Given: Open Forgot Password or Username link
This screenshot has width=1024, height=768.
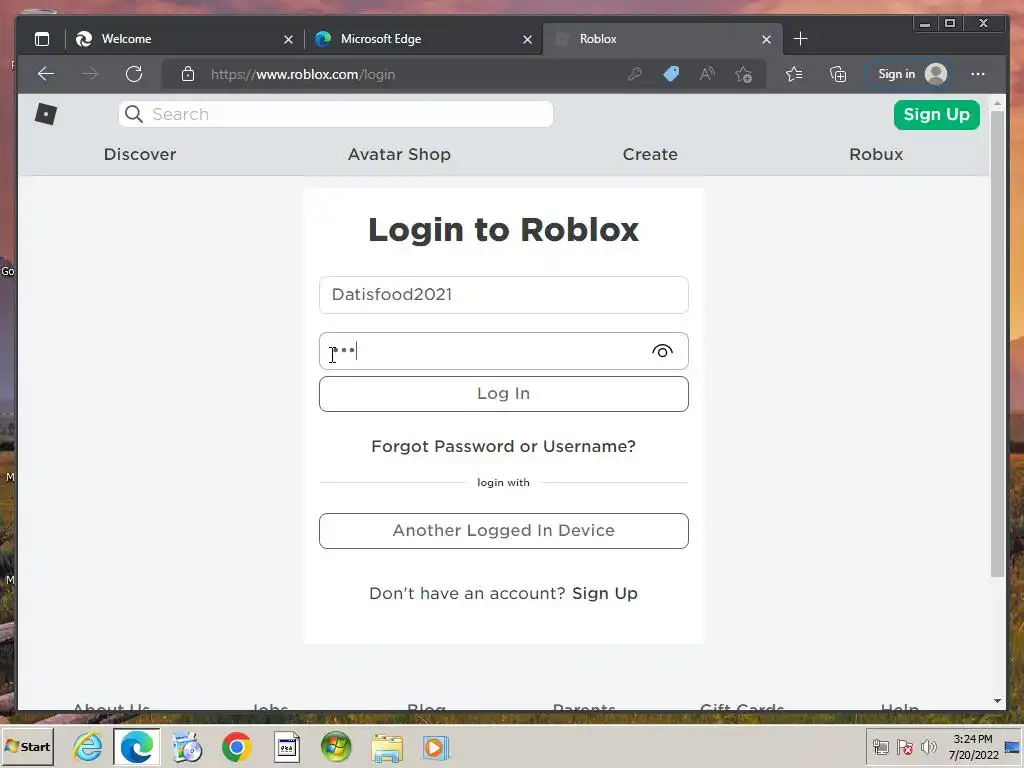Looking at the screenshot, I should click(x=504, y=447).
